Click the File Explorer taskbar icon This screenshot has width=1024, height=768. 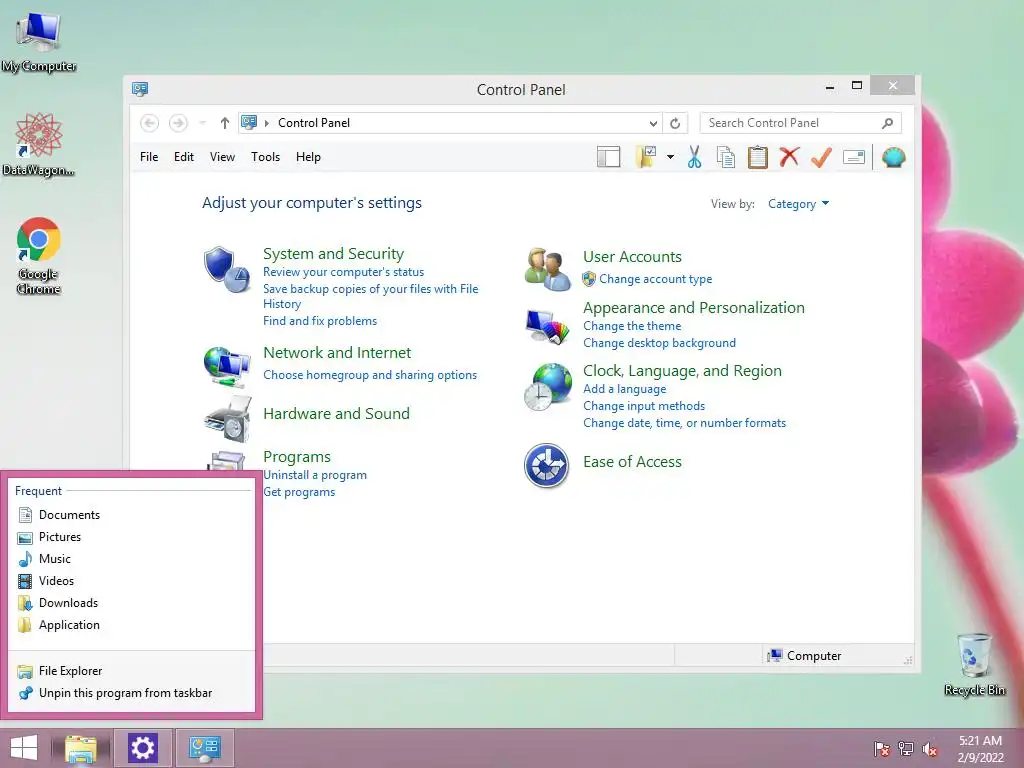[81, 748]
